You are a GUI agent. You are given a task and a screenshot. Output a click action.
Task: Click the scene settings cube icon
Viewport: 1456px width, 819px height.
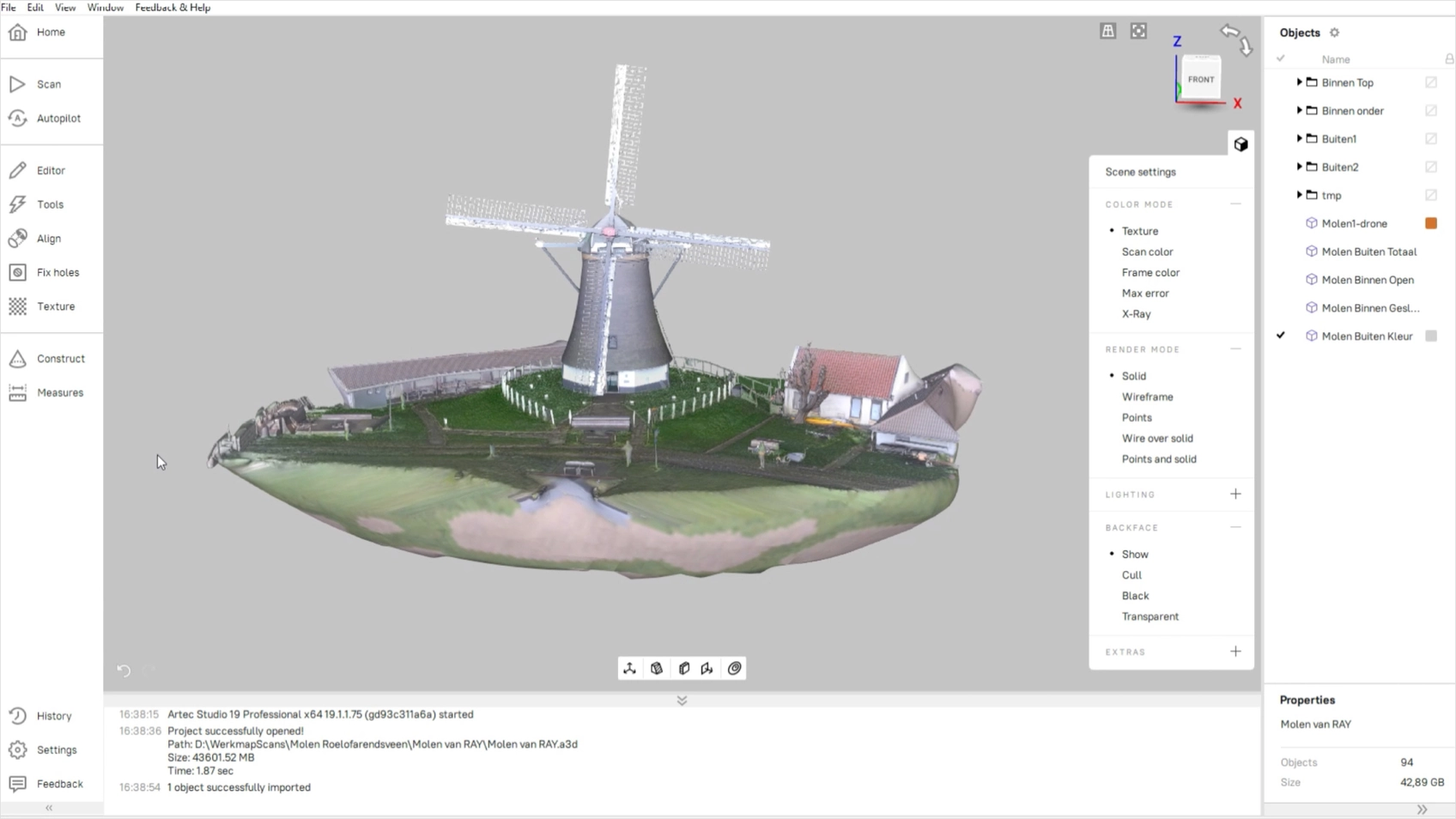[x=1241, y=144]
